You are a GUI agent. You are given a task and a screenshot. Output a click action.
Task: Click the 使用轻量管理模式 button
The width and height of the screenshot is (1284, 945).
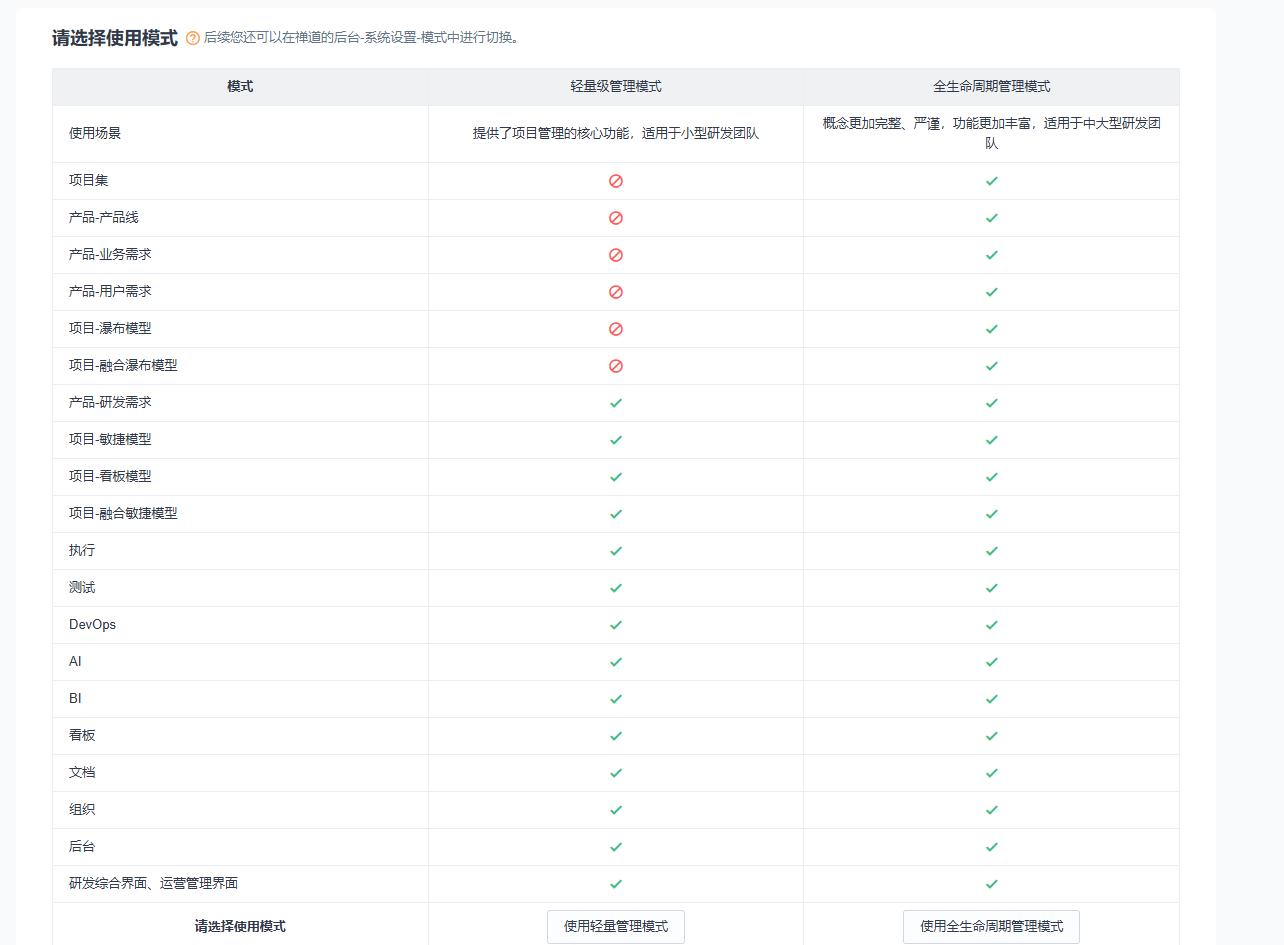pos(615,926)
